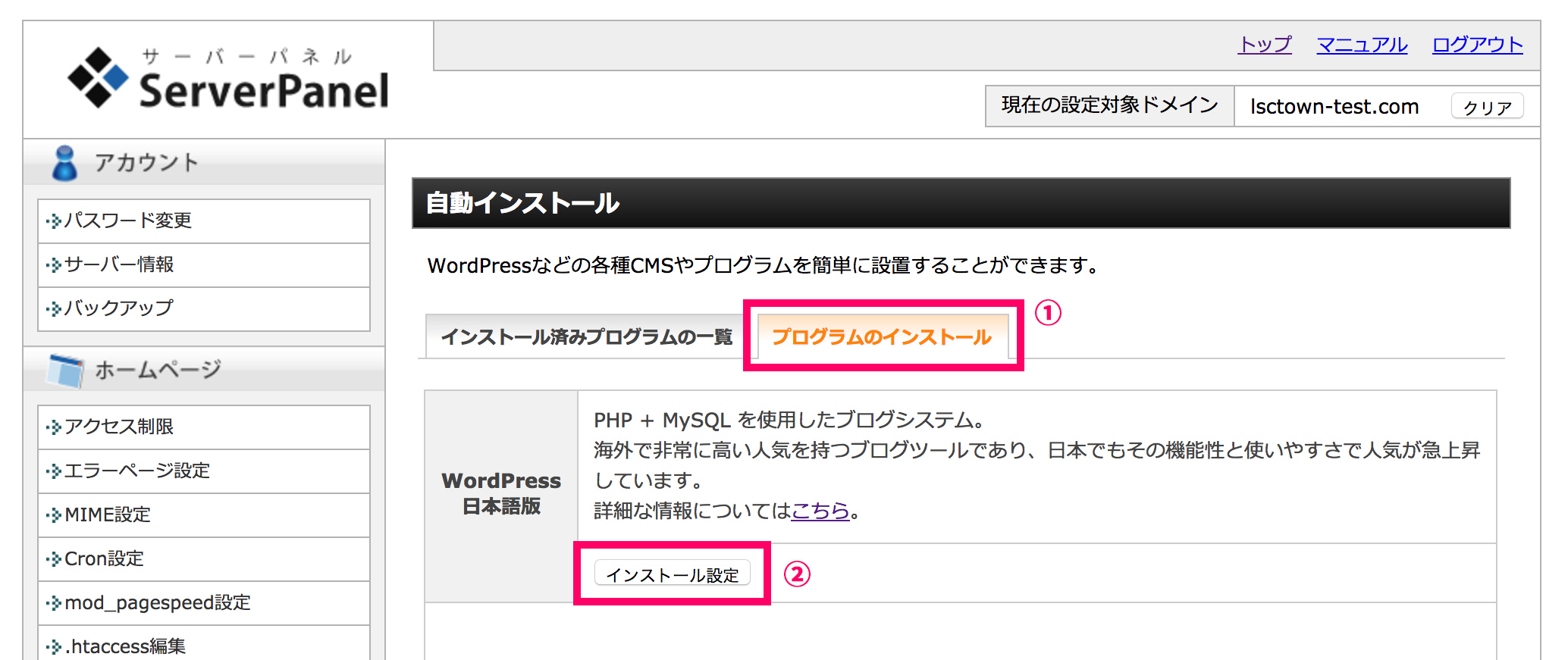The height and width of the screenshot is (660, 1568).
Task: Open the こちら details link
Action: click(x=820, y=511)
